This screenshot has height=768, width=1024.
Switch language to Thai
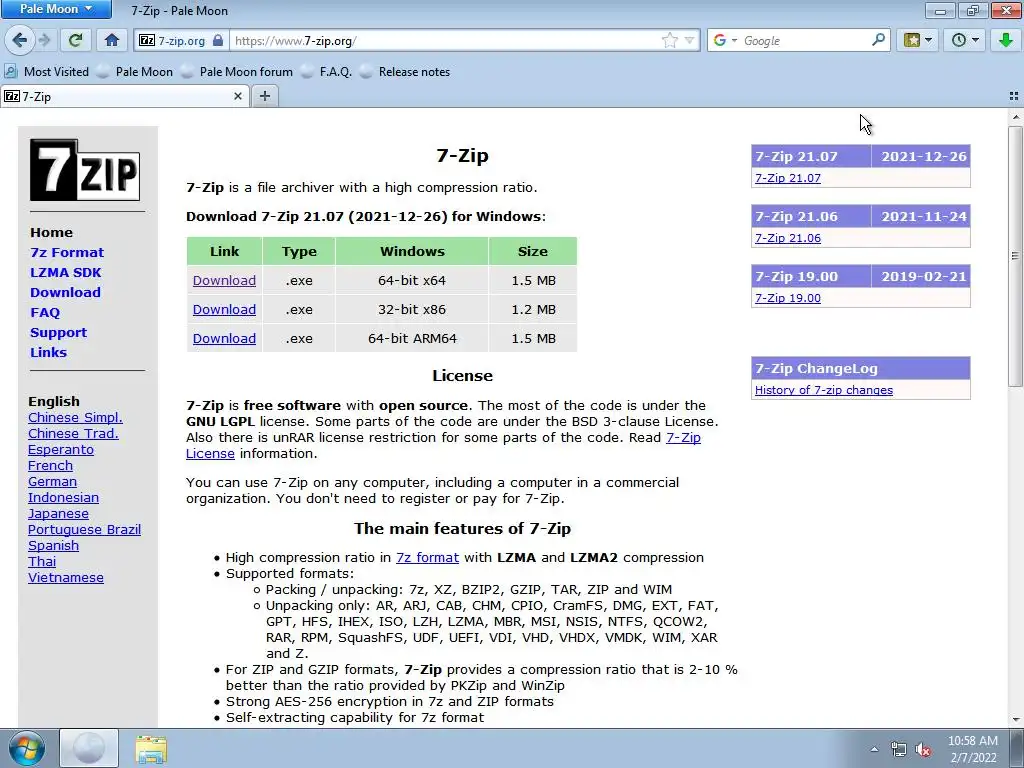42,562
